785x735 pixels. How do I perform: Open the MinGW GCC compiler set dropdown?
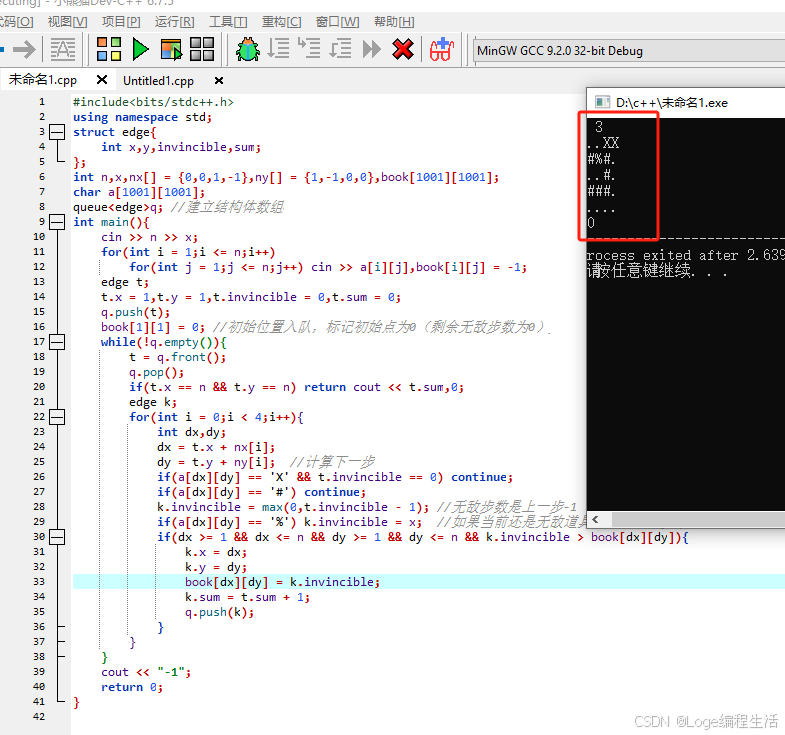628,51
